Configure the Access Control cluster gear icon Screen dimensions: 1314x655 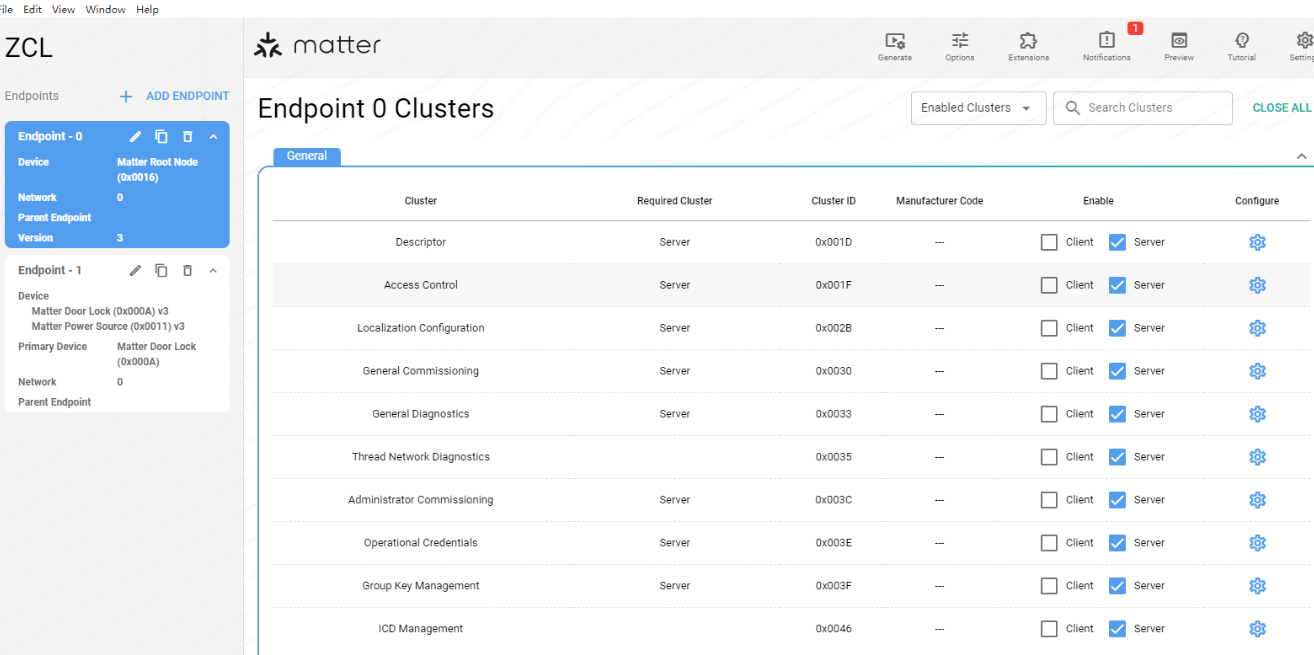(1257, 285)
